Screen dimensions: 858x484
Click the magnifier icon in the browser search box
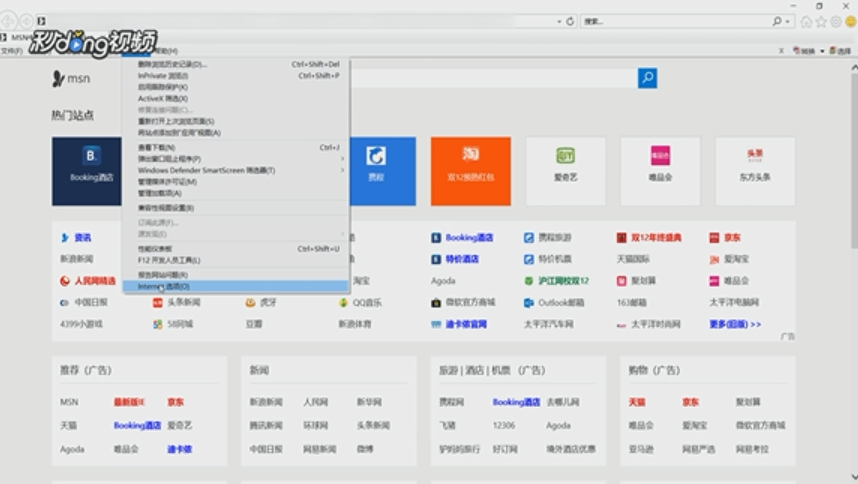pos(777,21)
